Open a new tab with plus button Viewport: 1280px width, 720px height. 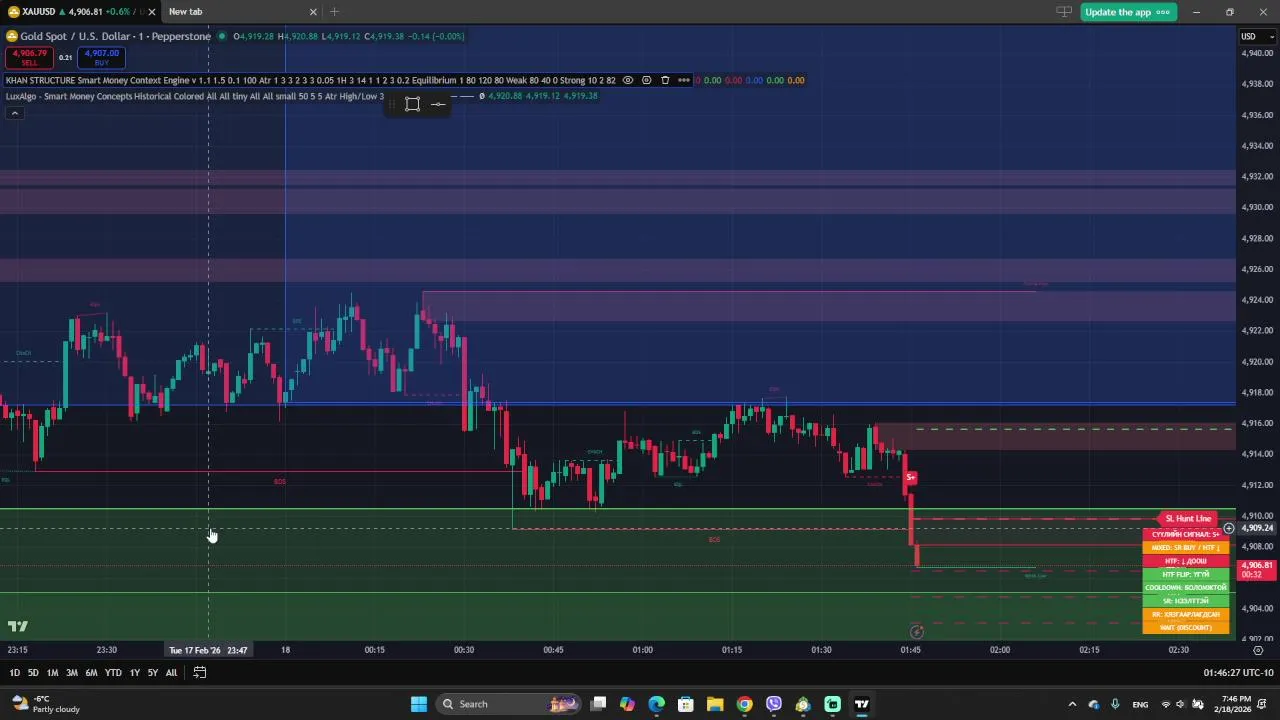coord(334,12)
